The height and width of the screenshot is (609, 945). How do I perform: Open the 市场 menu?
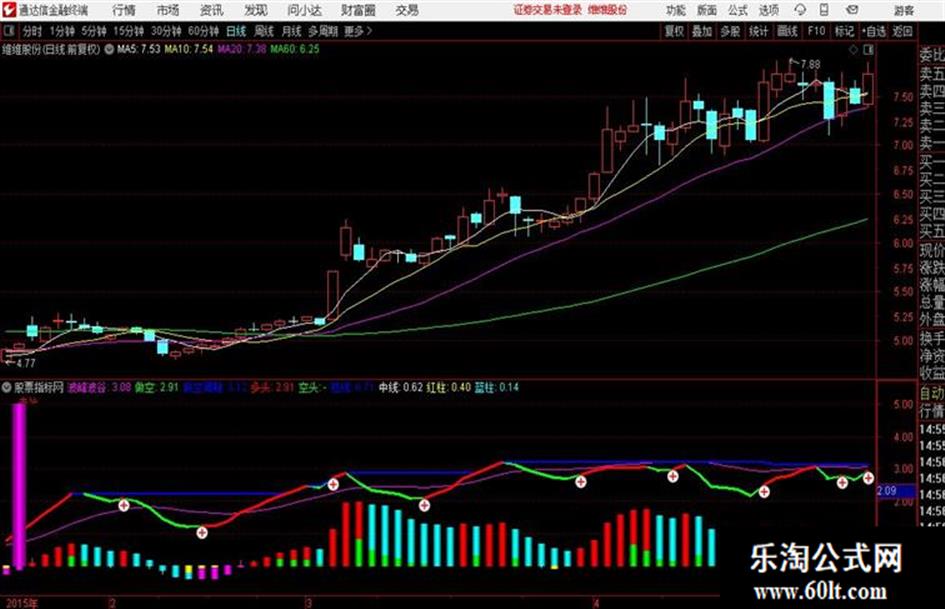(168, 10)
